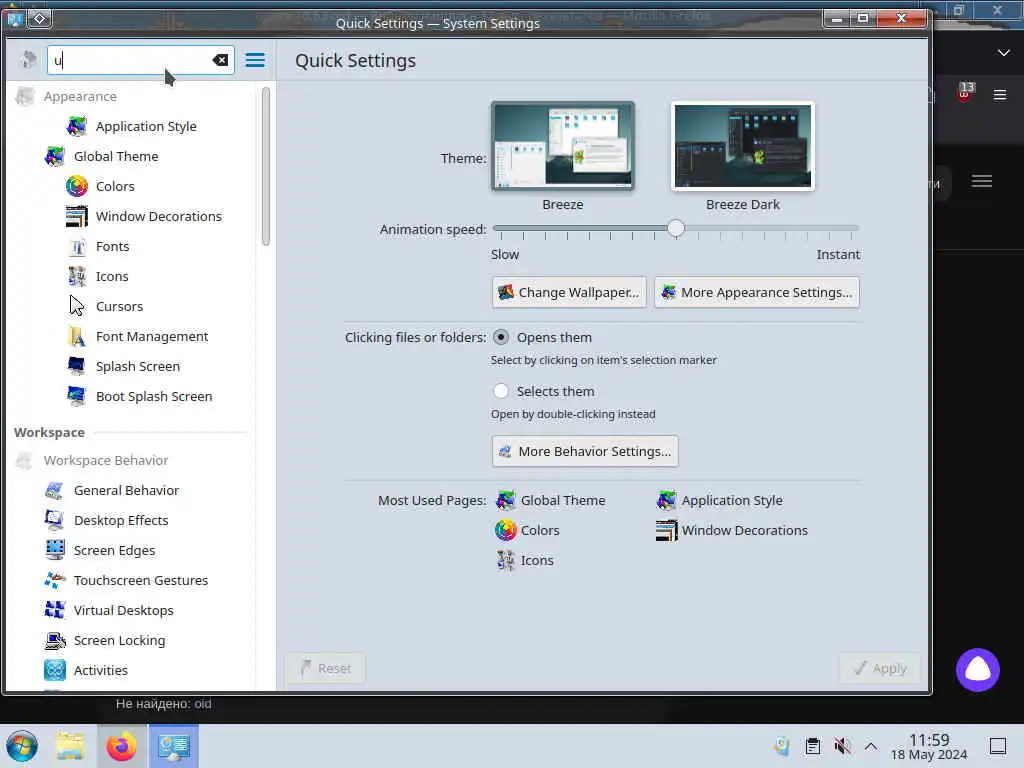The height and width of the screenshot is (768, 1024).
Task: Click Firefox tab list chevron
Action: pyautogui.click(x=1004, y=53)
